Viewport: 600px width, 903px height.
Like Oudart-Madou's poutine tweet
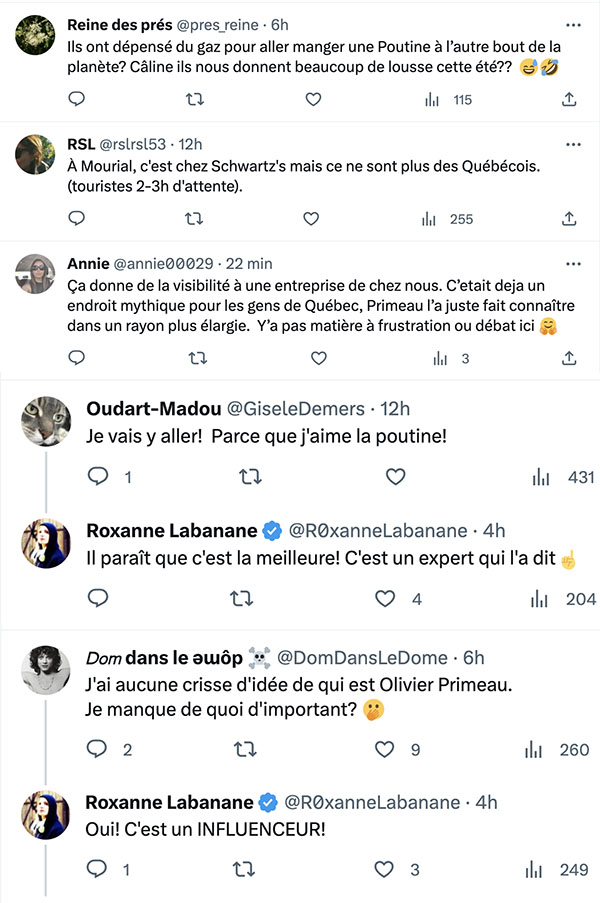coord(395,477)
